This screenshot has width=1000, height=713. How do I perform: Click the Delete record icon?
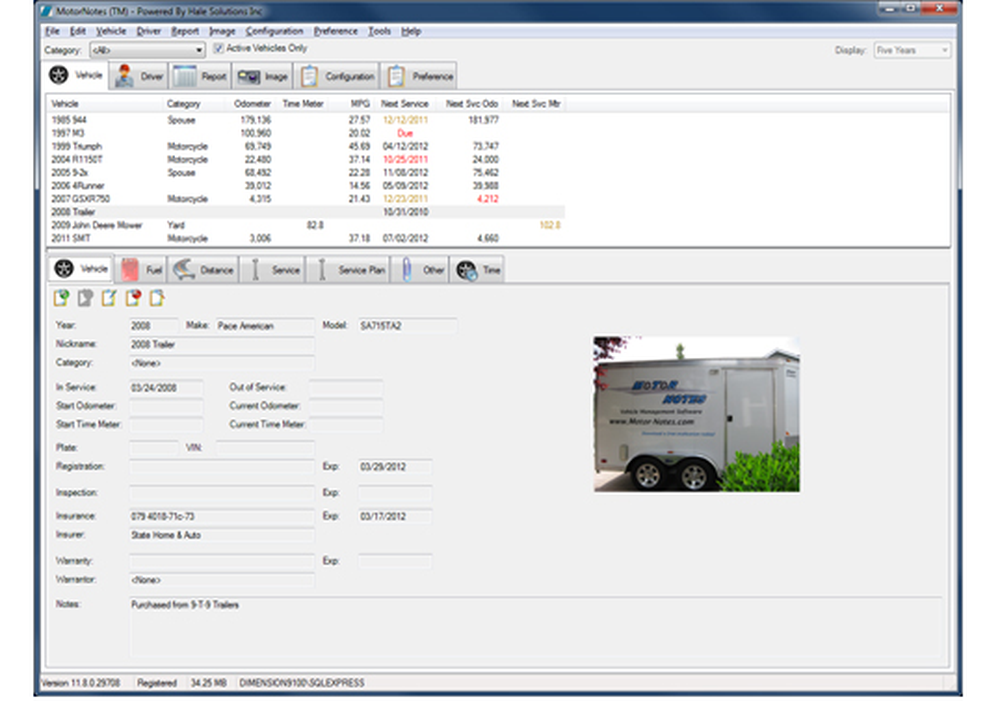pos(135,297)
